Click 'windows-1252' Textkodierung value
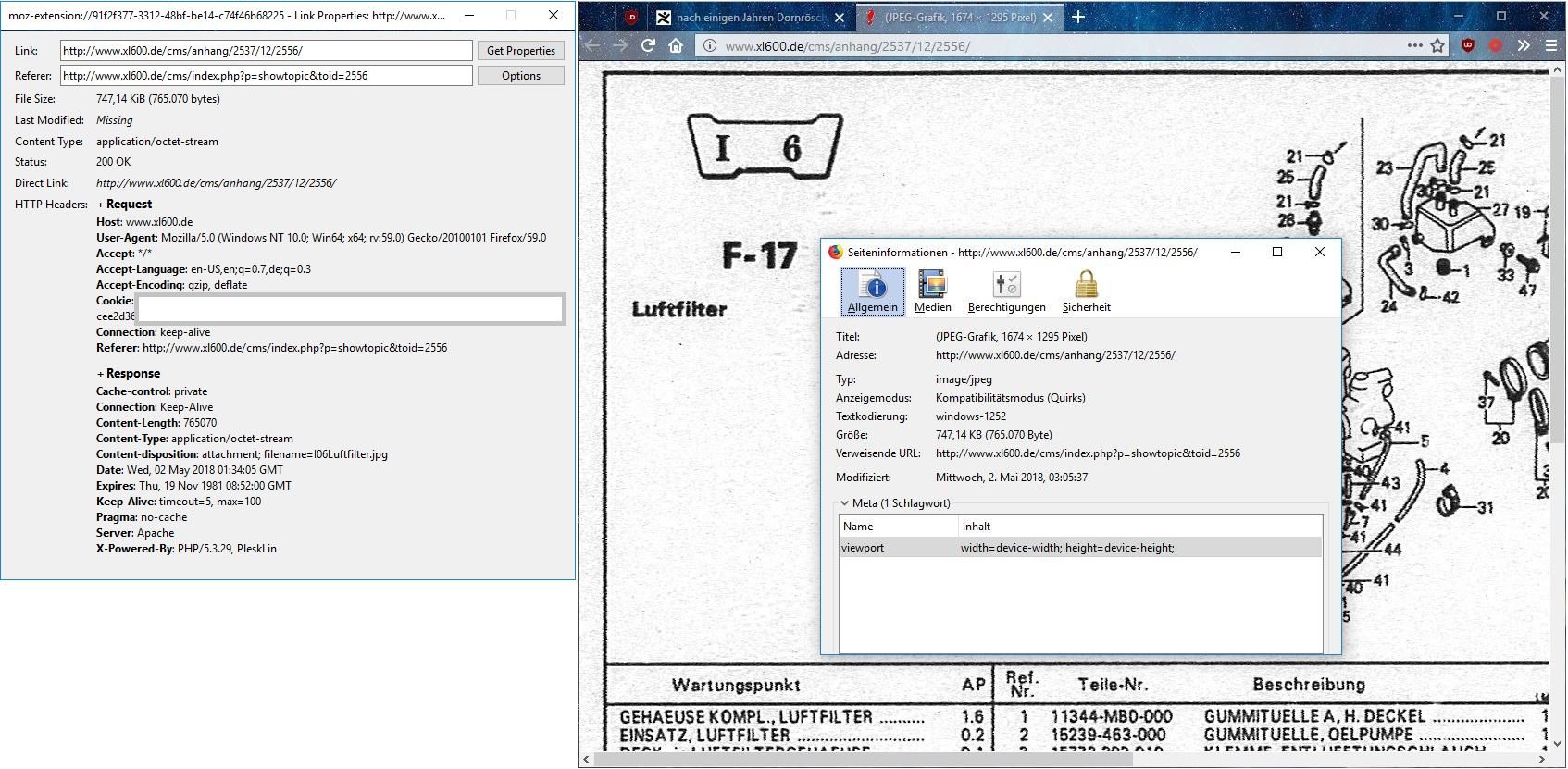Screen dimensions: 1568x769 971,416
